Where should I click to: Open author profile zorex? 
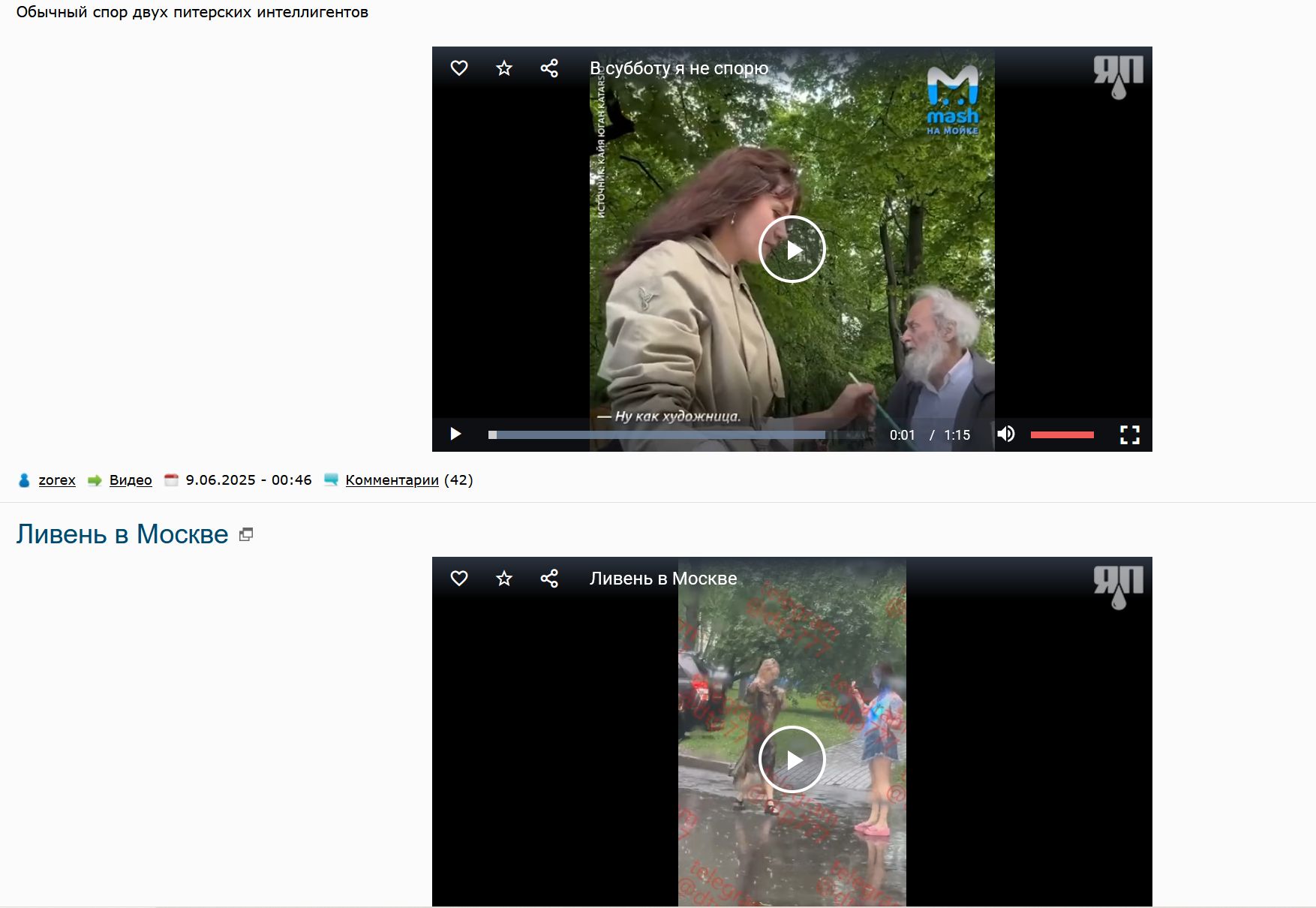[x=57, y=480]
